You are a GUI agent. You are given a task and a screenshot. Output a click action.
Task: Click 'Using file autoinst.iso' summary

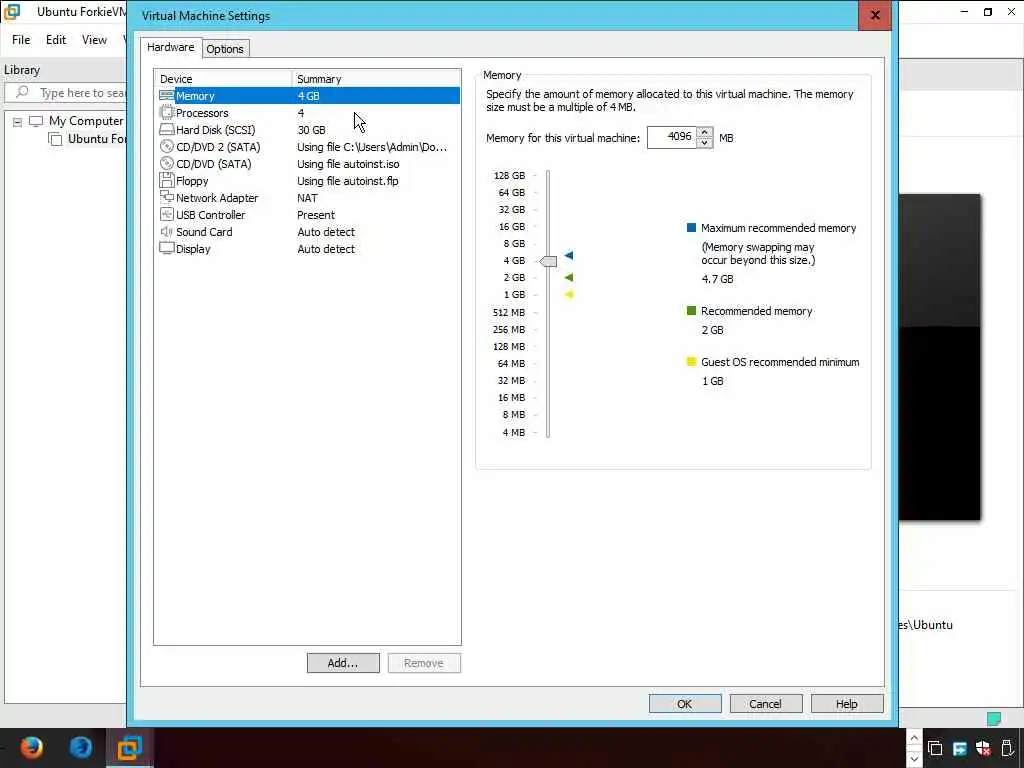click(348, 164)
